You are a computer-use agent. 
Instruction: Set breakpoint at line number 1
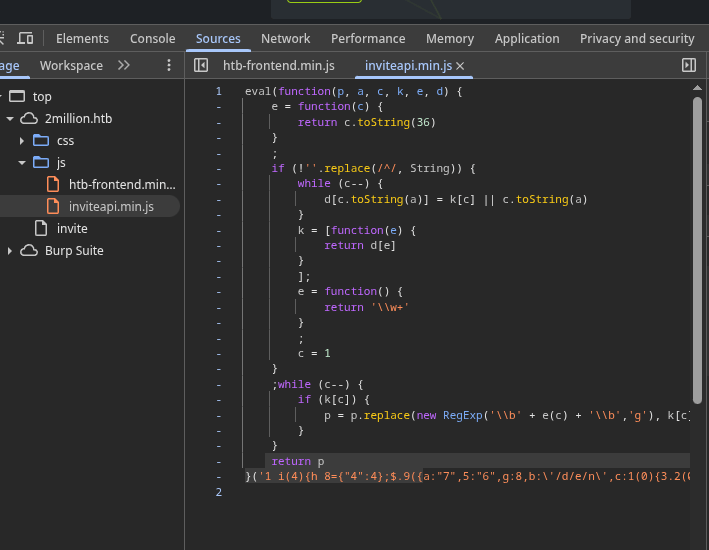tap(219, 91)
